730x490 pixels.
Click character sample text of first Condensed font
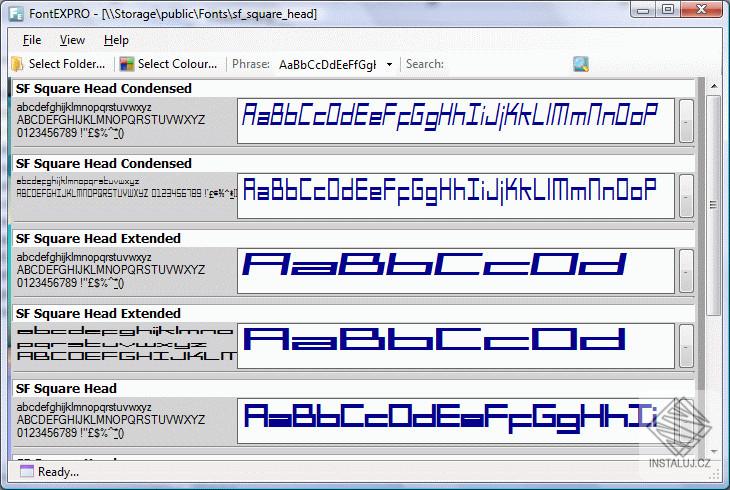click(111, 120)
